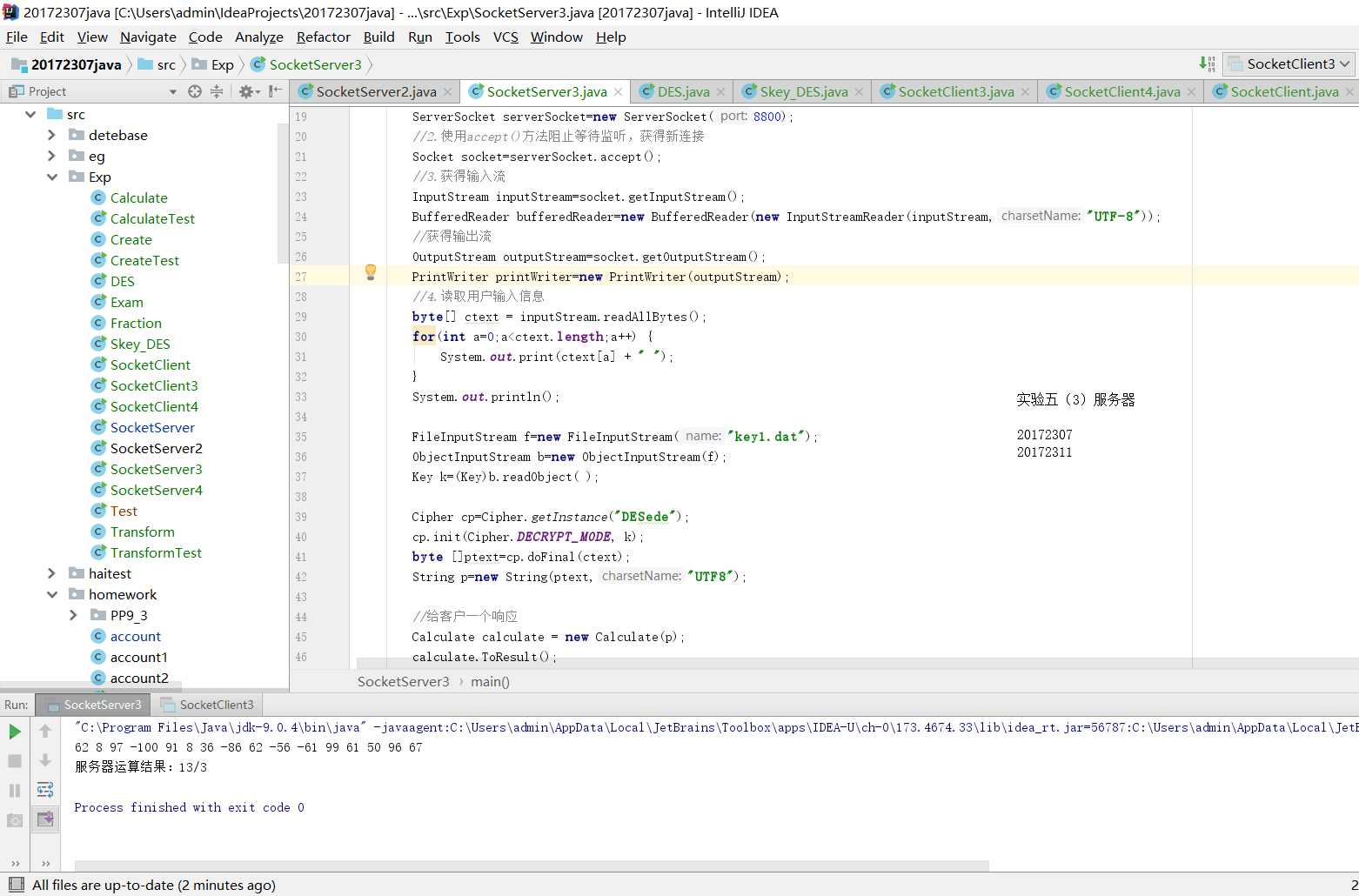Viewport: 1359px width, 896px height.
Task: Open the File menu
Action: pos(17,37)
